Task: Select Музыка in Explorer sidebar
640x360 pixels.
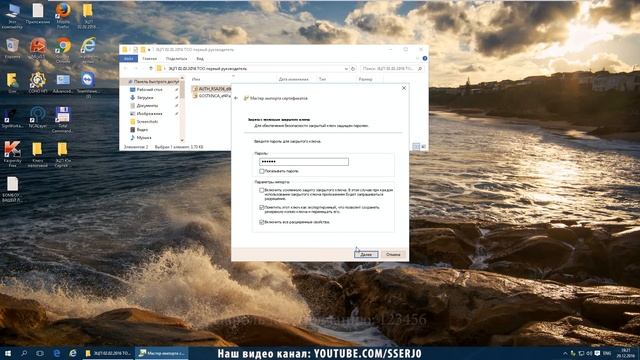Action: pos(144,138)
